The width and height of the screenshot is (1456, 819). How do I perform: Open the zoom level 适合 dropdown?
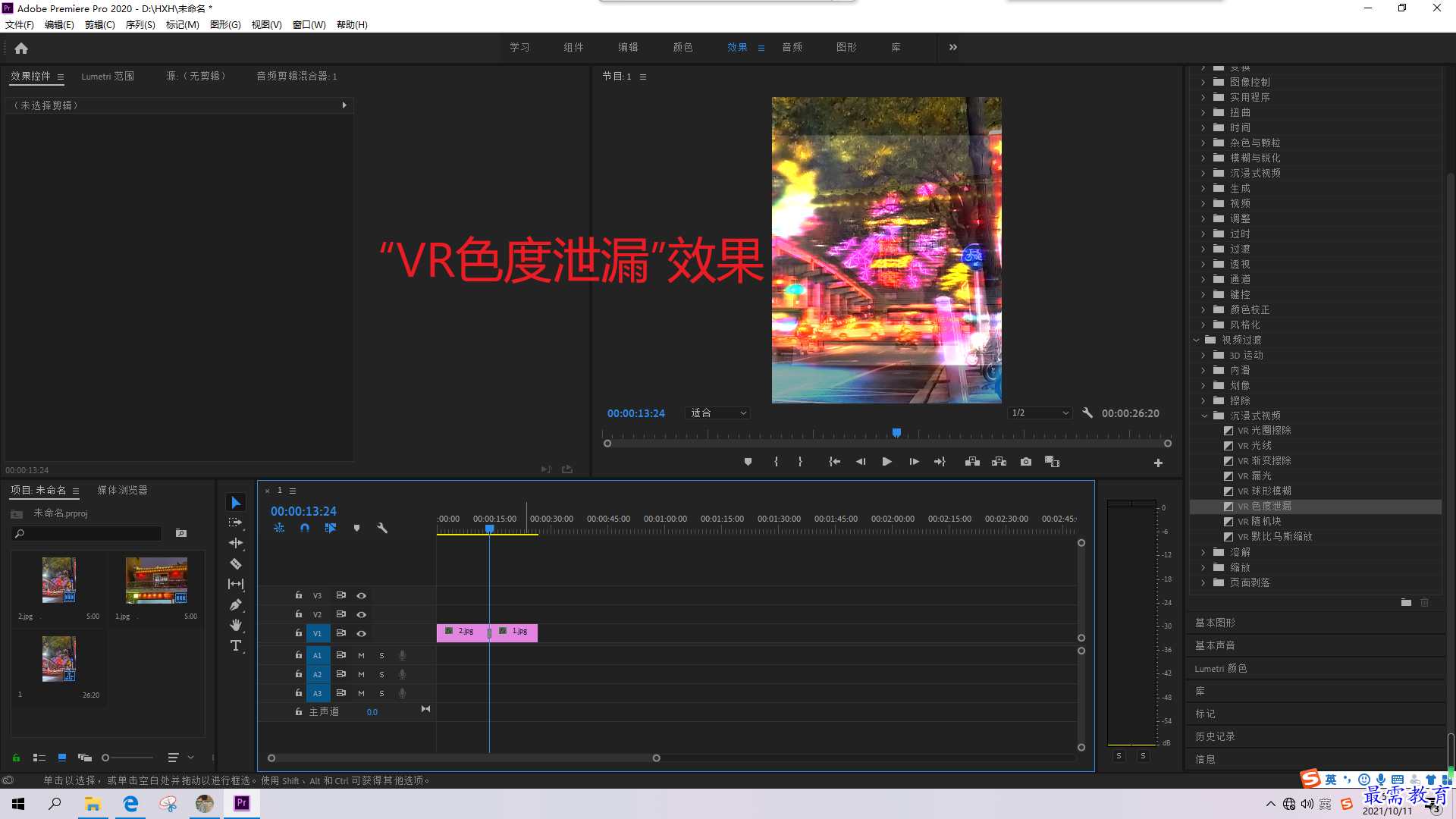coord(717,413)
